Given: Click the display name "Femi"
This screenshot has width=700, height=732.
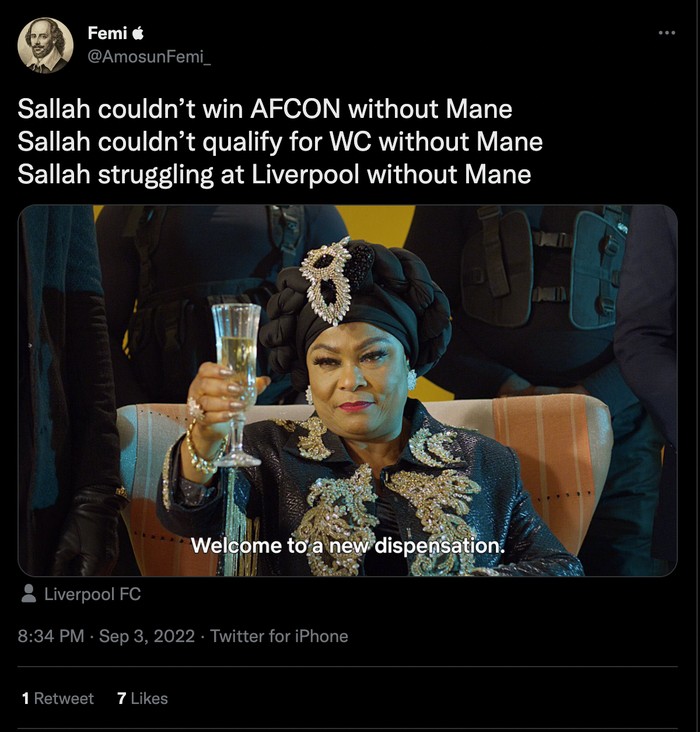Looking at the screenshot, I should (x=107, y=33).
